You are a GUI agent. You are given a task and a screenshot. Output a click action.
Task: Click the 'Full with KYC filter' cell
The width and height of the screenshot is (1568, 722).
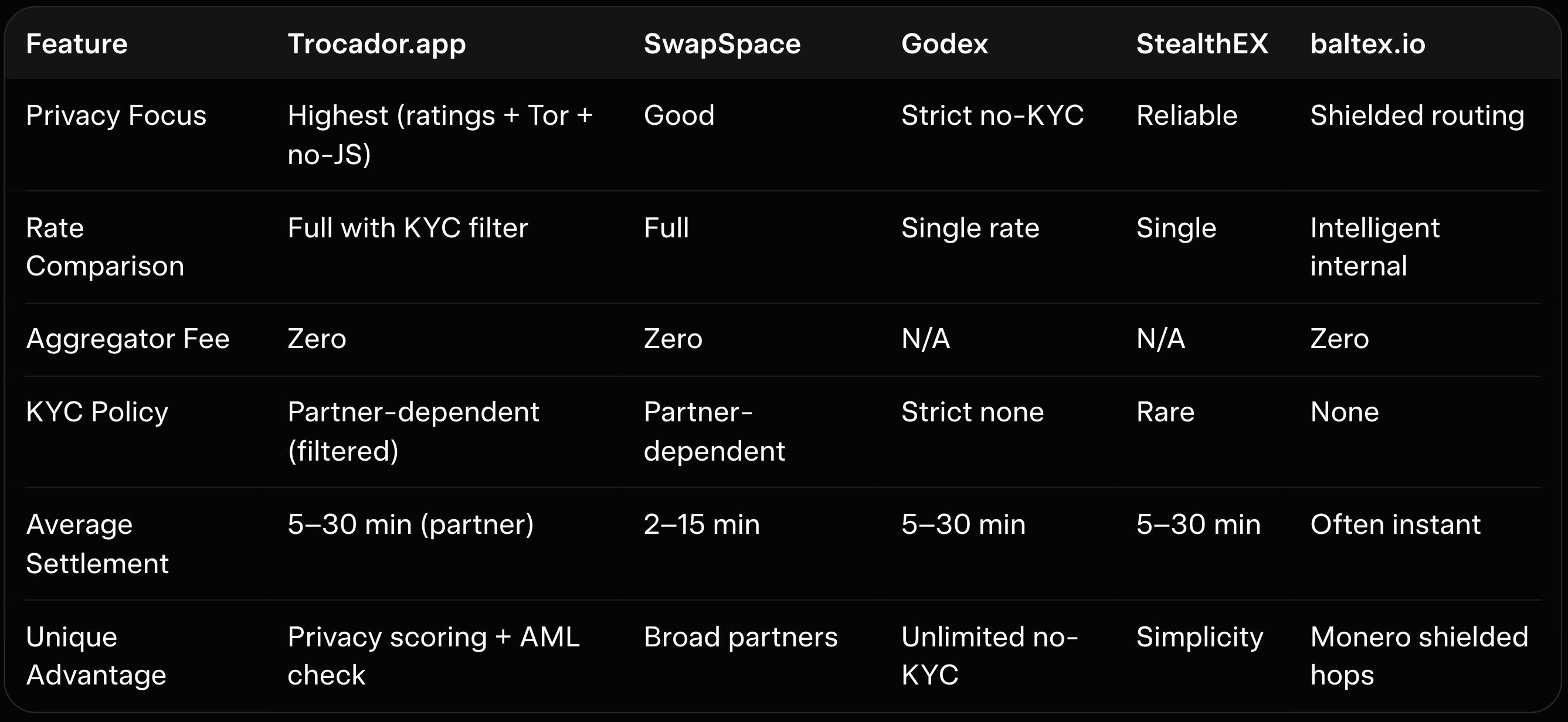pos(407,228)
